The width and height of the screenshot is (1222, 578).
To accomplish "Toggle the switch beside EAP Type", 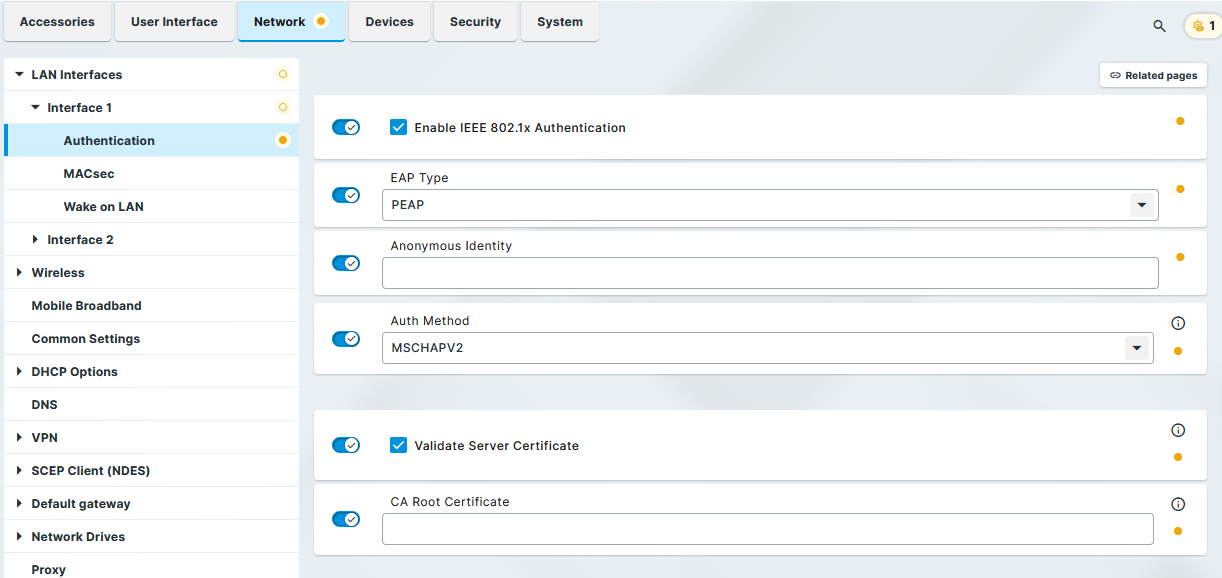I will 346,195.
